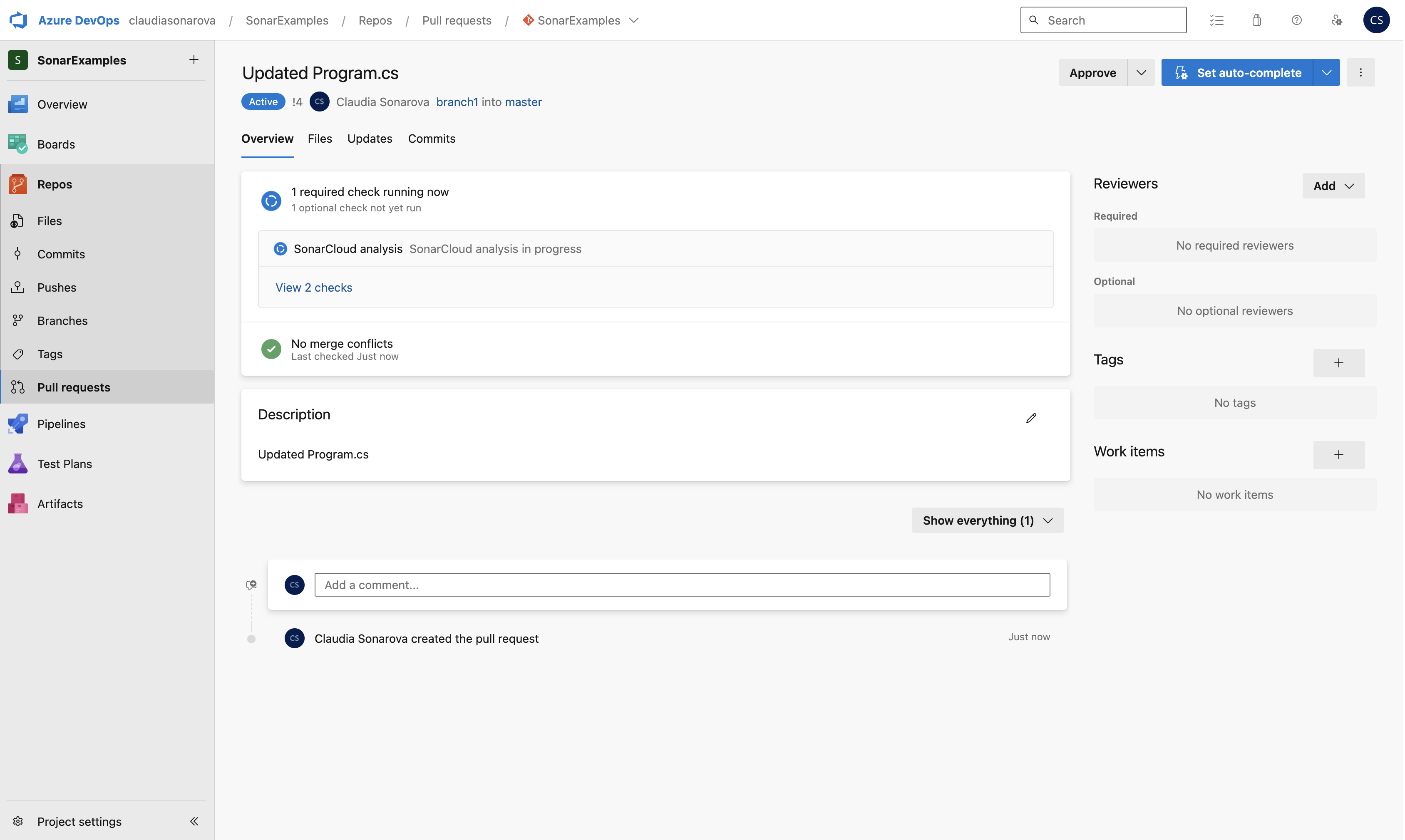1405x840 pixels.
Task: Open the SonarExamples repository picker in breadcrumb
Action: [x=581, y=20]
